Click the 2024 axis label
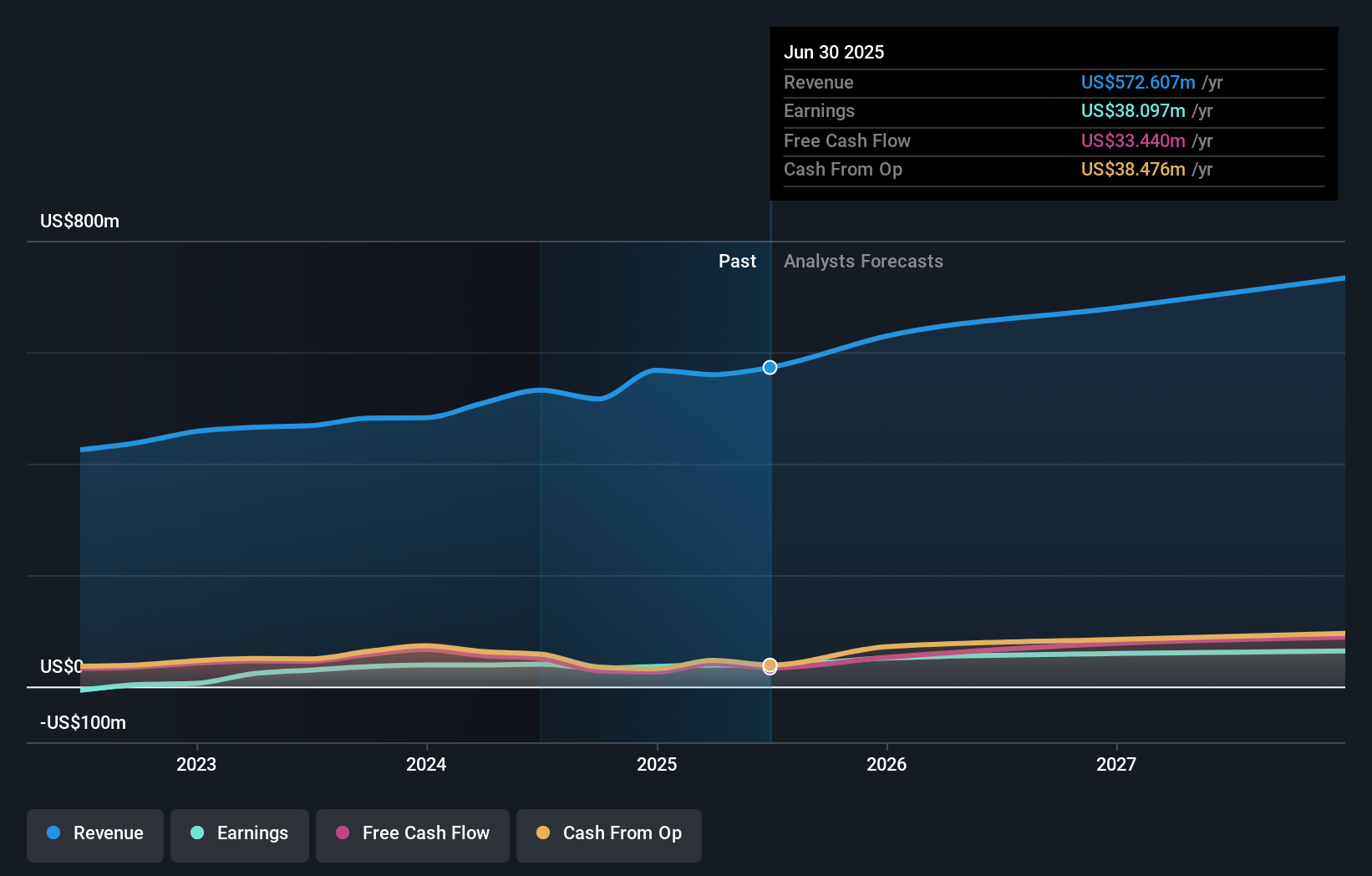This screenshot has width=1372, height=876. [x=426, y=764]
